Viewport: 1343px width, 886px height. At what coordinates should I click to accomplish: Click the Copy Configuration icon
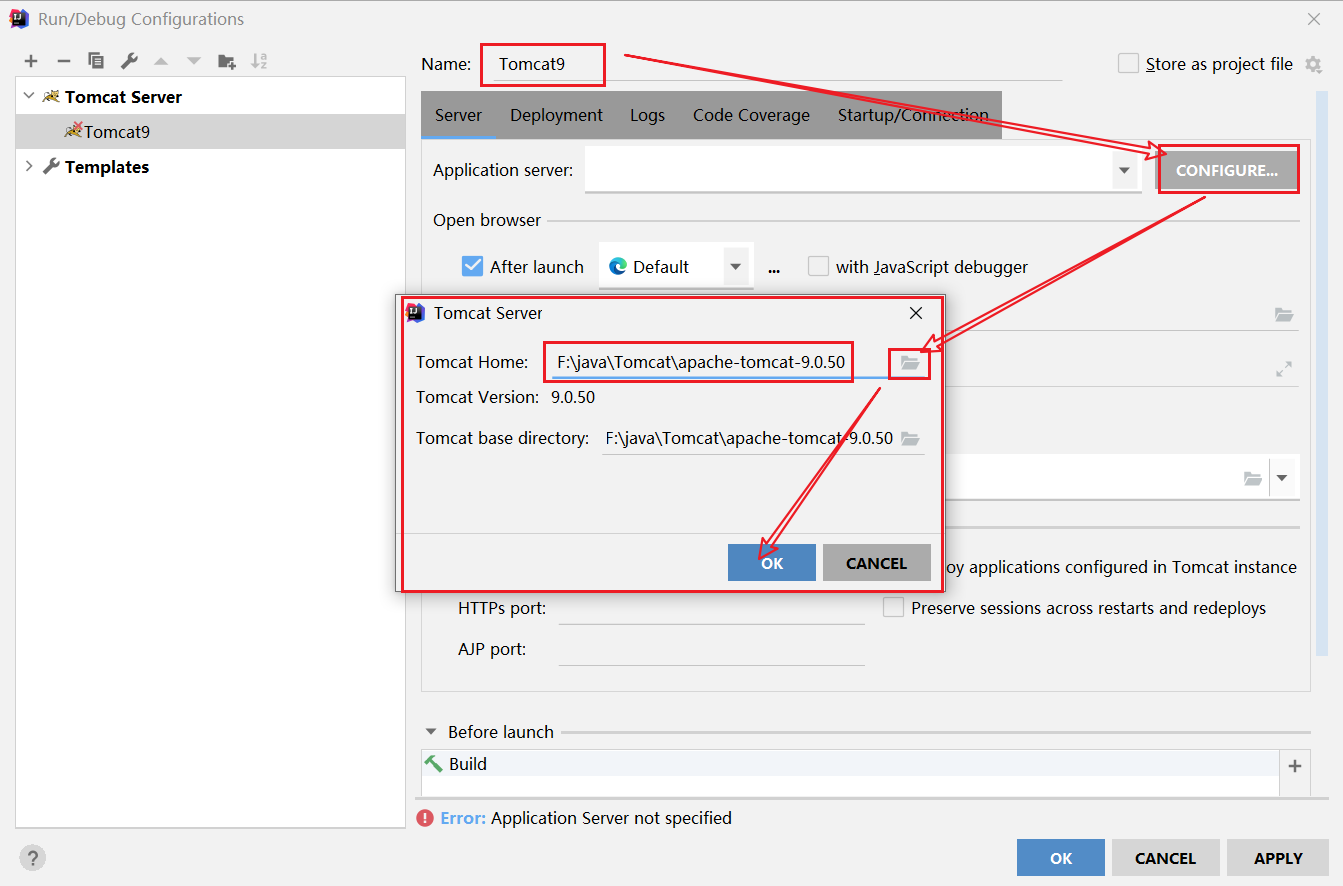(x=96, y=61)
